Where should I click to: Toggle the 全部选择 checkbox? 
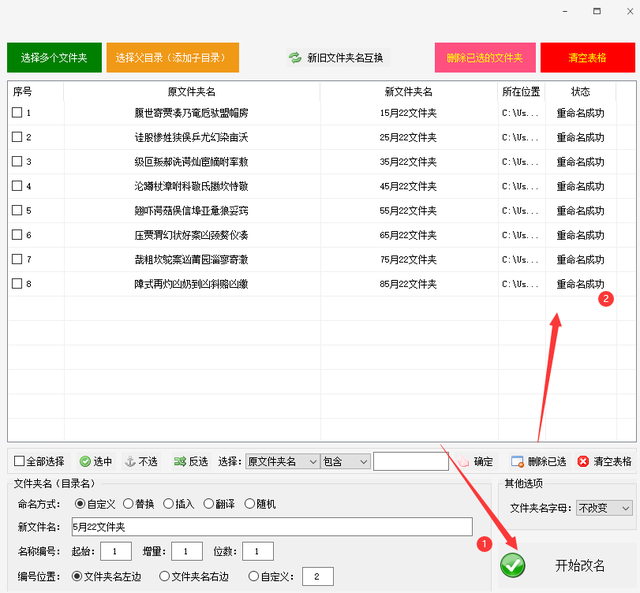pos(19,461)
